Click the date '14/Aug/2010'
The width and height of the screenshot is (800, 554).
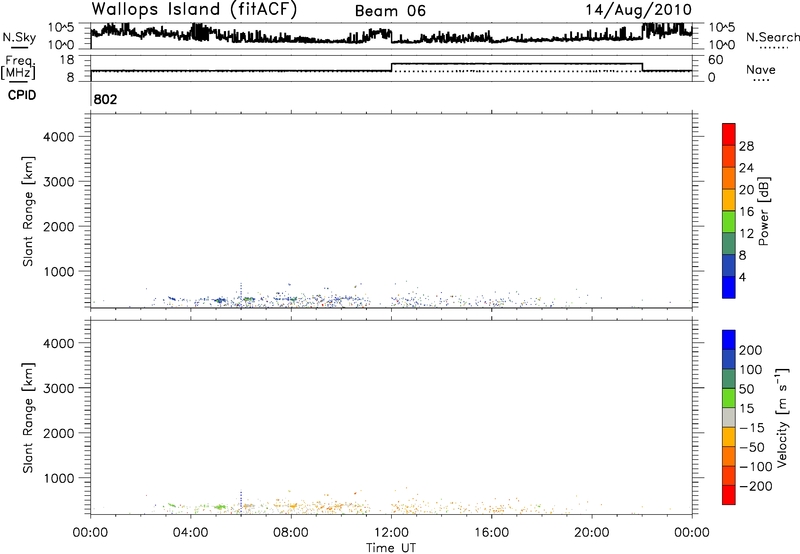[638, 10]
